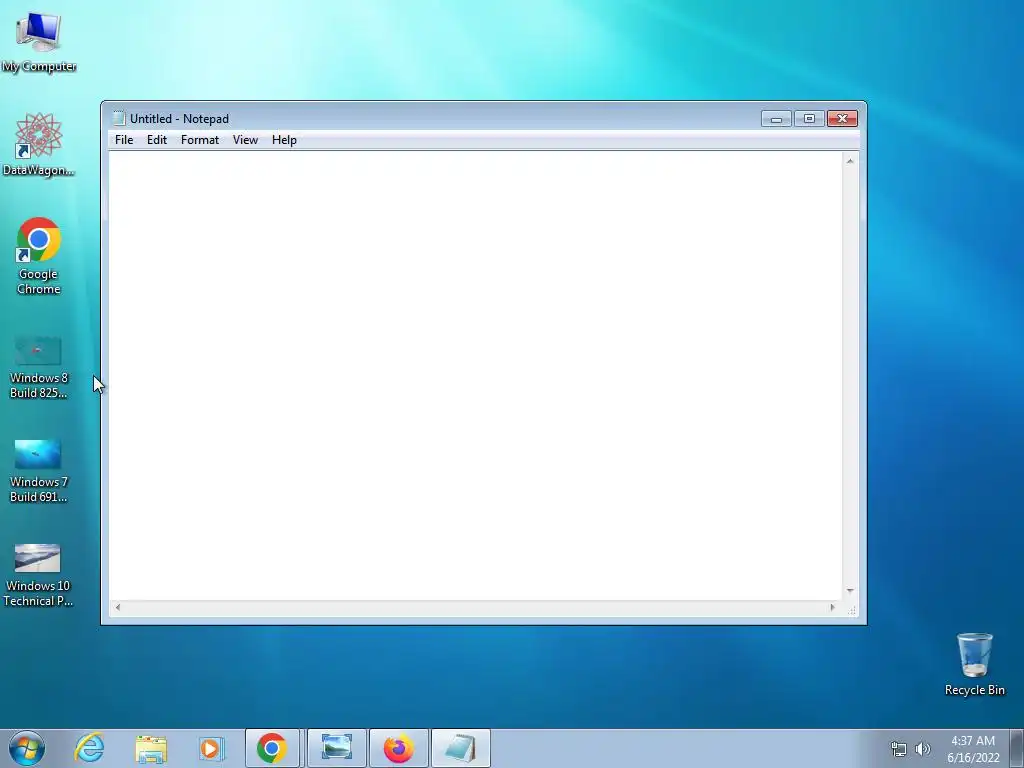The image size is (1024, 768).
Task: Switch to the photo viewer taskbar button
Action: pyautogui.click(x=337, y=748)
